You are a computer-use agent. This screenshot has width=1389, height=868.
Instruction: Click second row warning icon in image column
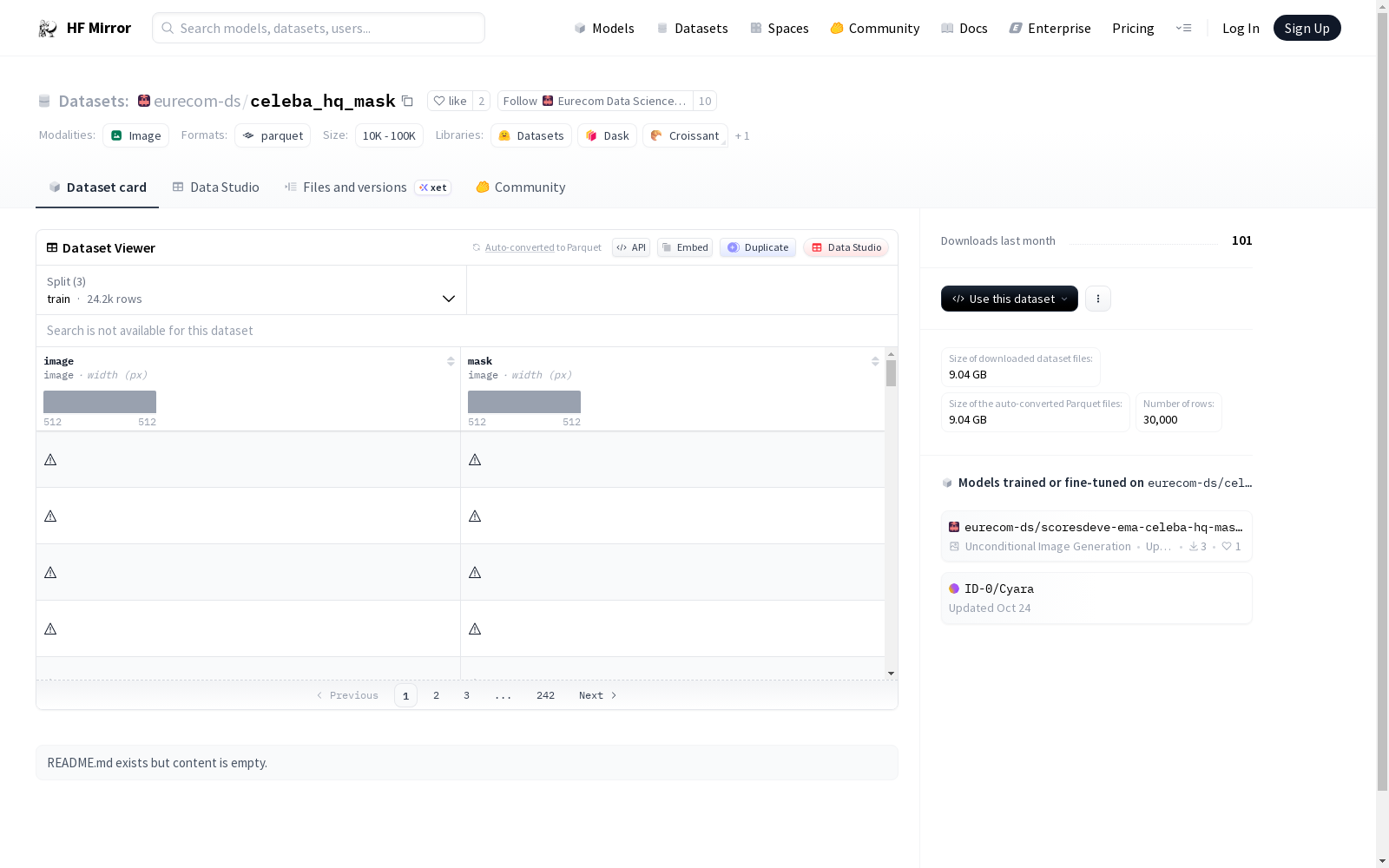(x=50, y=516)
